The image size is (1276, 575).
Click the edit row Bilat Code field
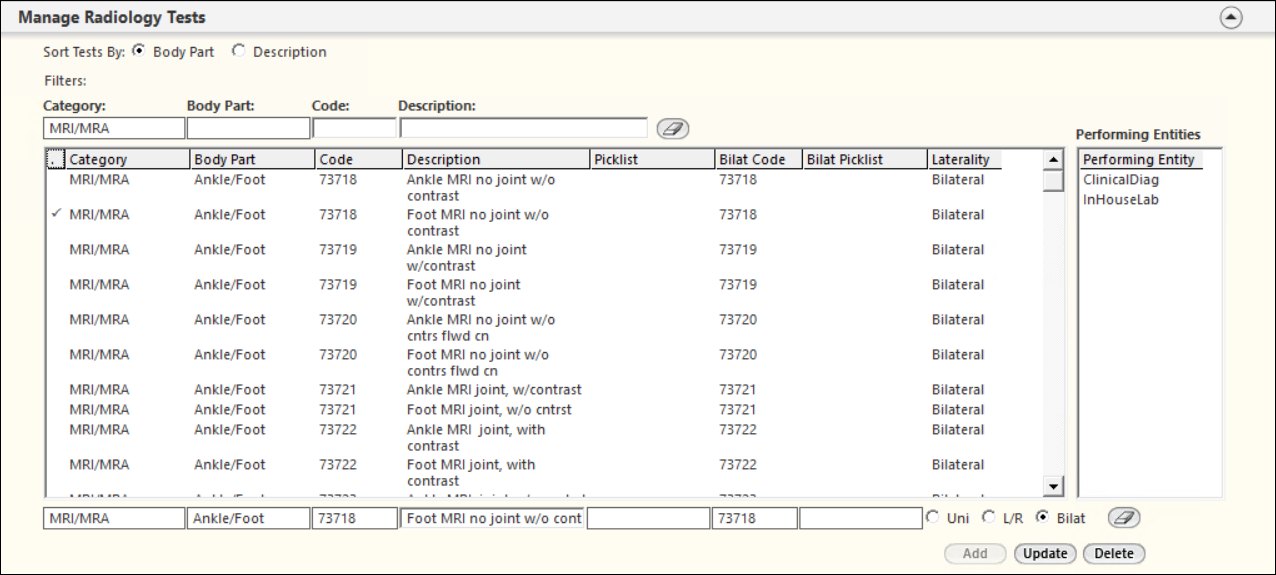[755, 518]
